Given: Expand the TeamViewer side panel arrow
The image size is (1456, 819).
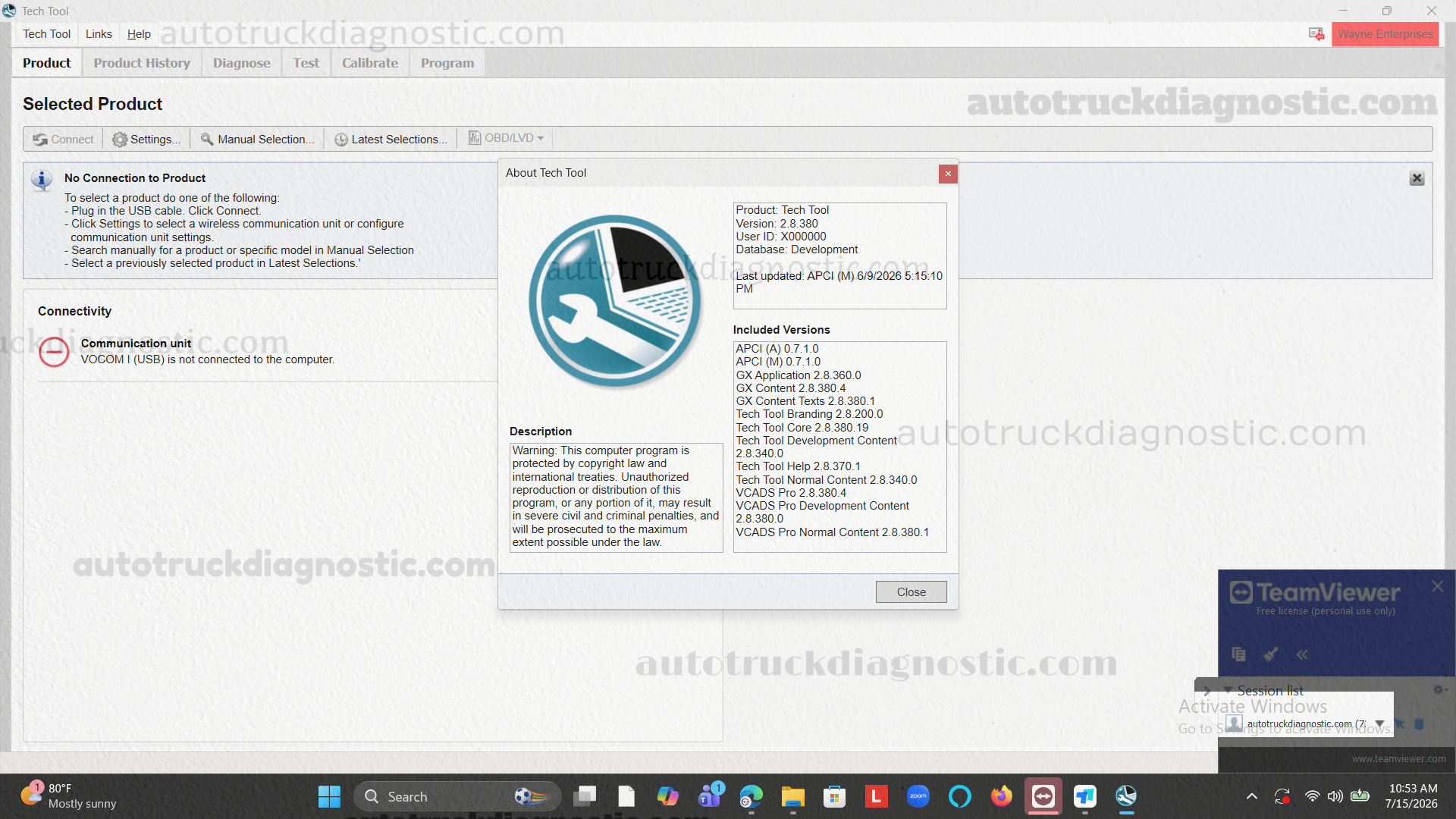Looking at the screenshot, I should [x=1207, y=690].
